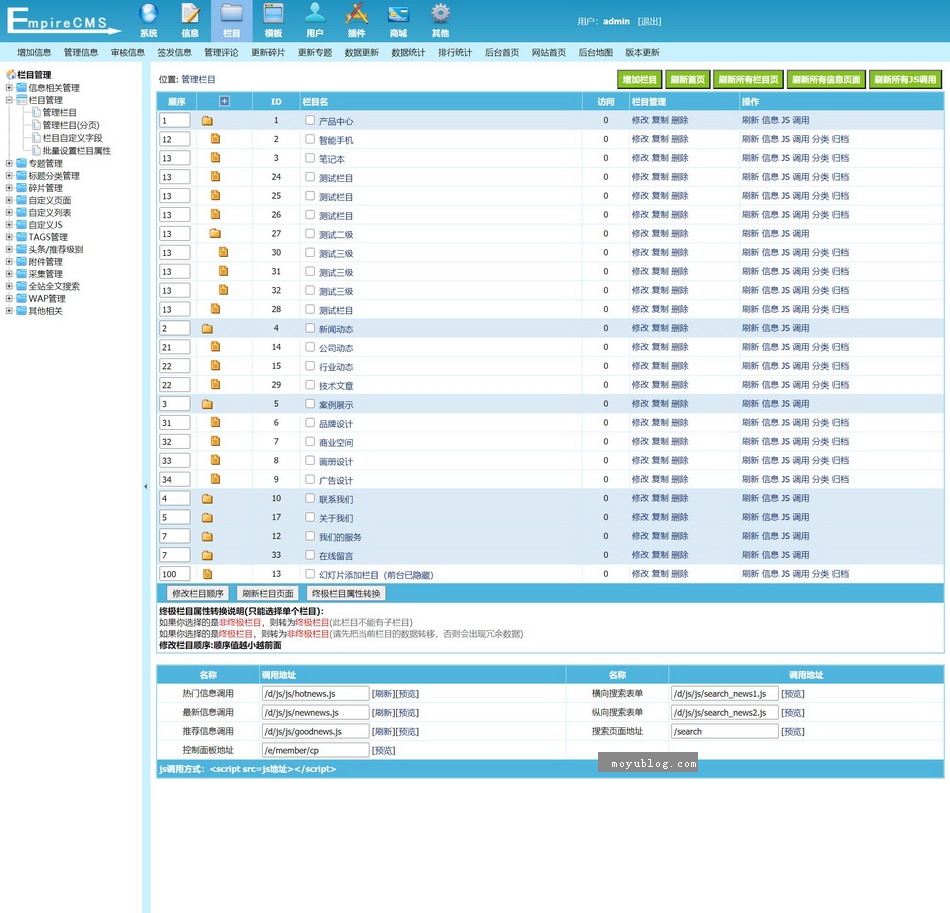
Task: Expand the 头条/推荐级别 tree node
Action: click(x=9, y=249)
